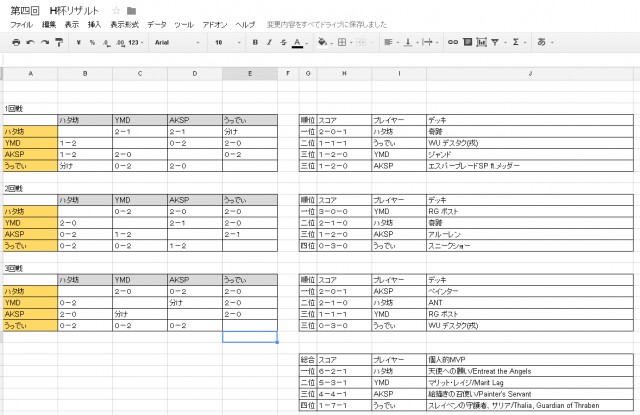The height and width of the screenshot is (415, 640).
Task: Select the Painter's Servant cell
Action: [x=530, y=394]
